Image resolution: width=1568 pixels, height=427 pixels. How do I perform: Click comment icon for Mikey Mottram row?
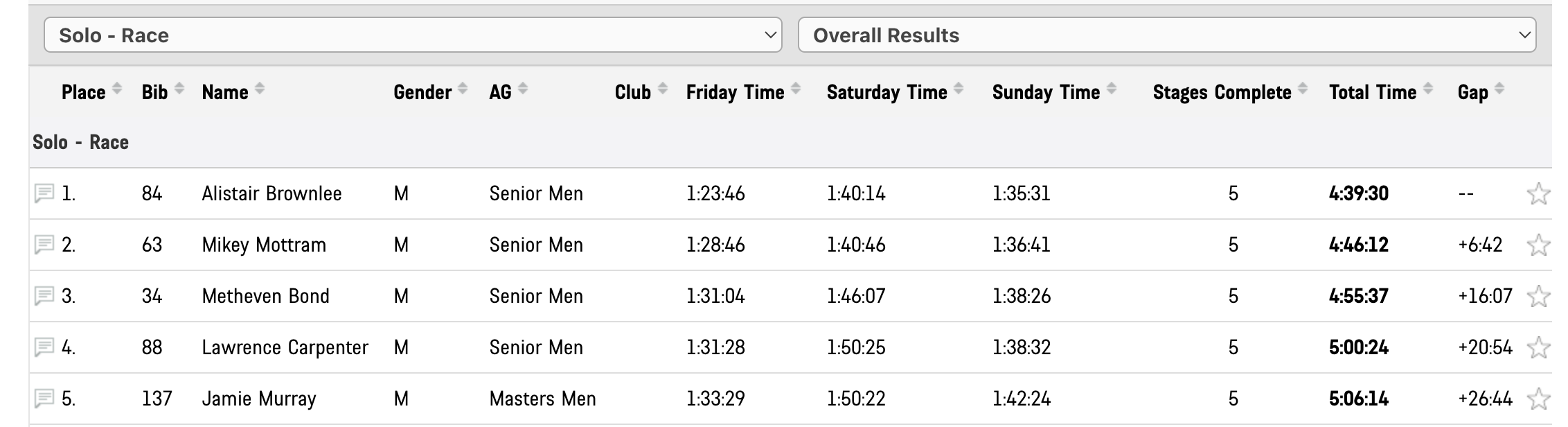tap(44, 244)
